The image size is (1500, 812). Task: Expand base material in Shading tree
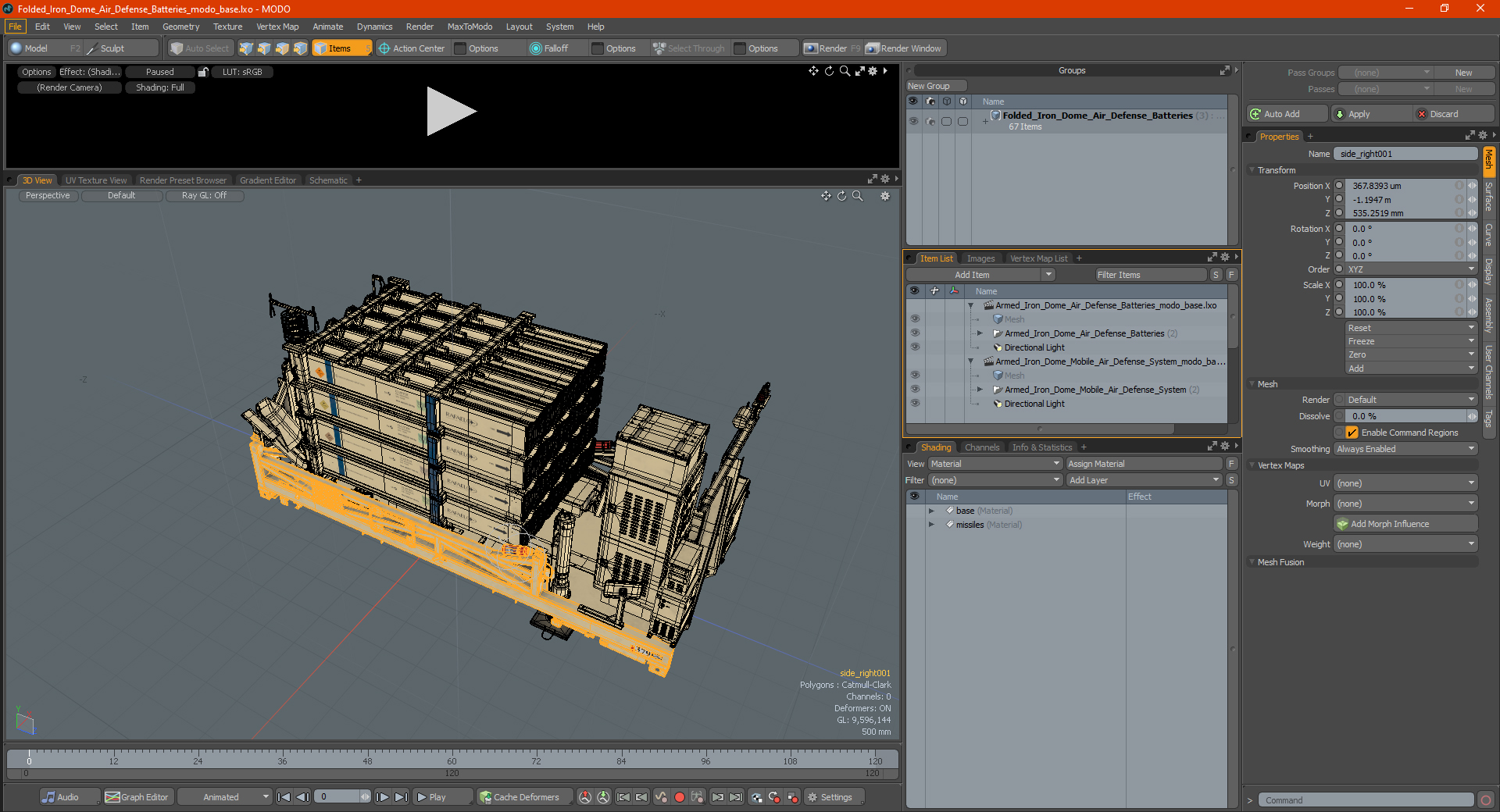pos(931,511)
